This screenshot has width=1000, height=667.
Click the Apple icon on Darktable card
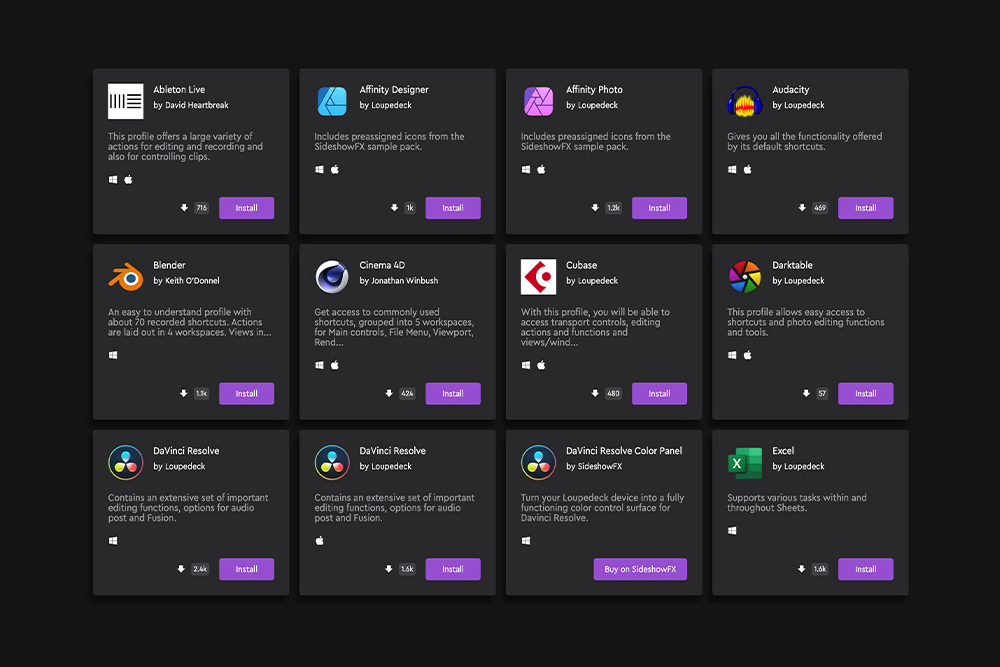click(x=747, y=355)
